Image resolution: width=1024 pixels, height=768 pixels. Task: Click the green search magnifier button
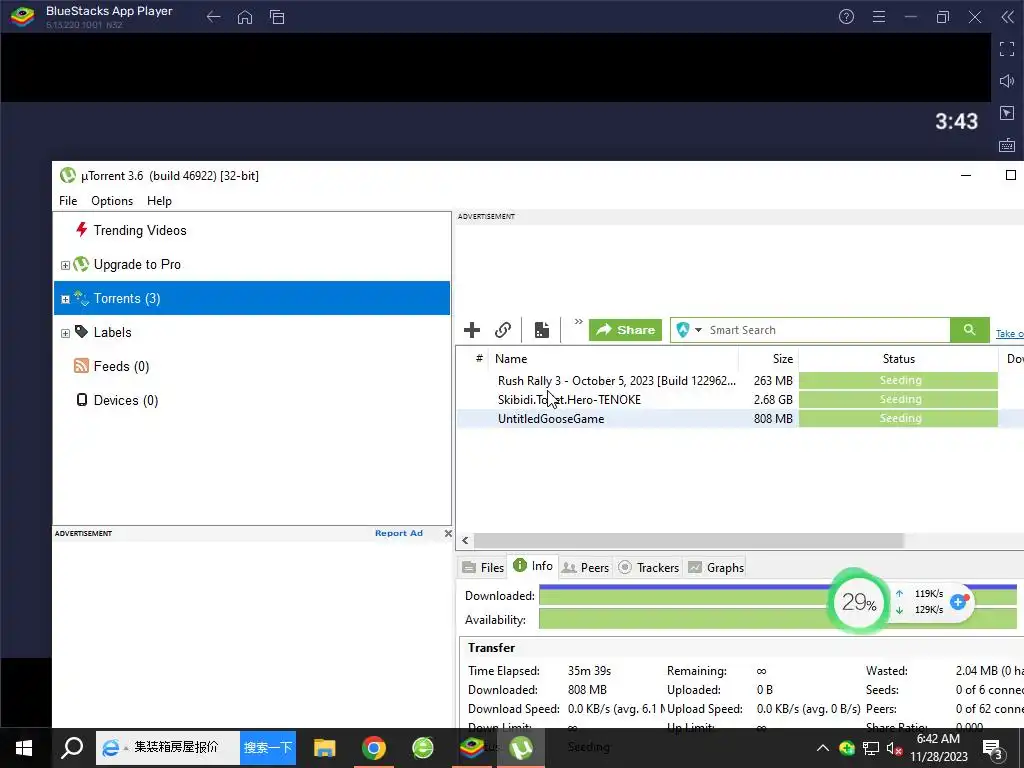click(969, 330)
